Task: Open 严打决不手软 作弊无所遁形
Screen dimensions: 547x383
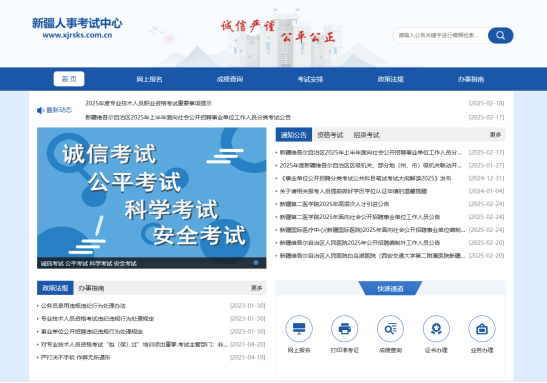Action: click(75, 358)
